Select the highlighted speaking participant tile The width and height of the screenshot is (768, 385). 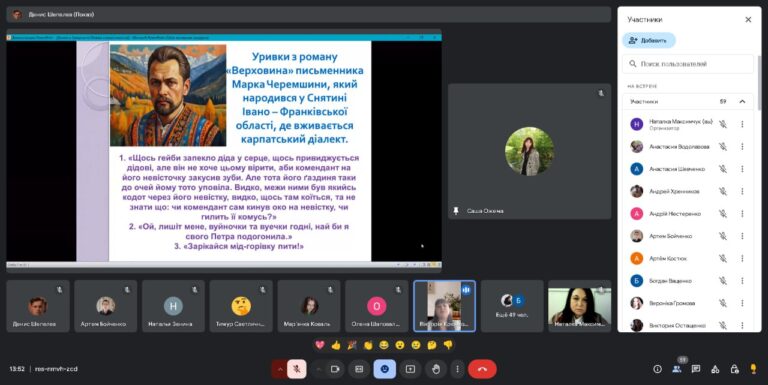pos(444,306)
